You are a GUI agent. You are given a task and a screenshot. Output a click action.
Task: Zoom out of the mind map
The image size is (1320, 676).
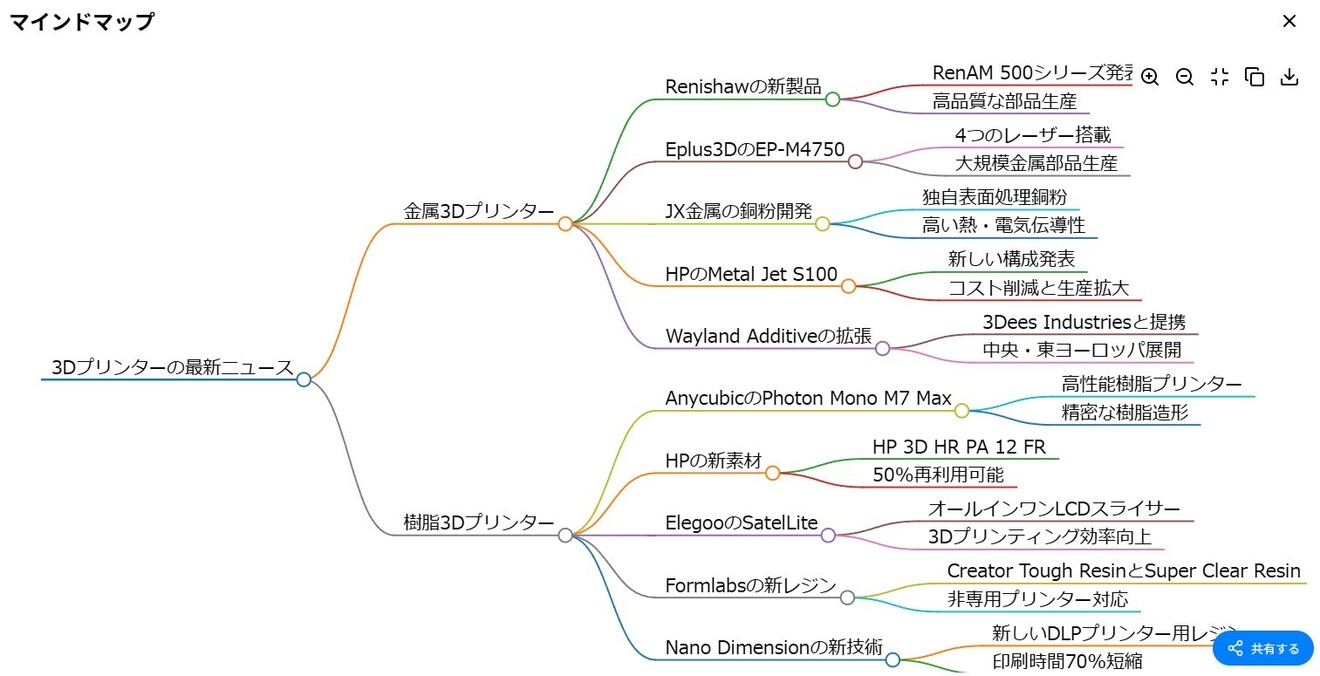tap(1185, 77)
